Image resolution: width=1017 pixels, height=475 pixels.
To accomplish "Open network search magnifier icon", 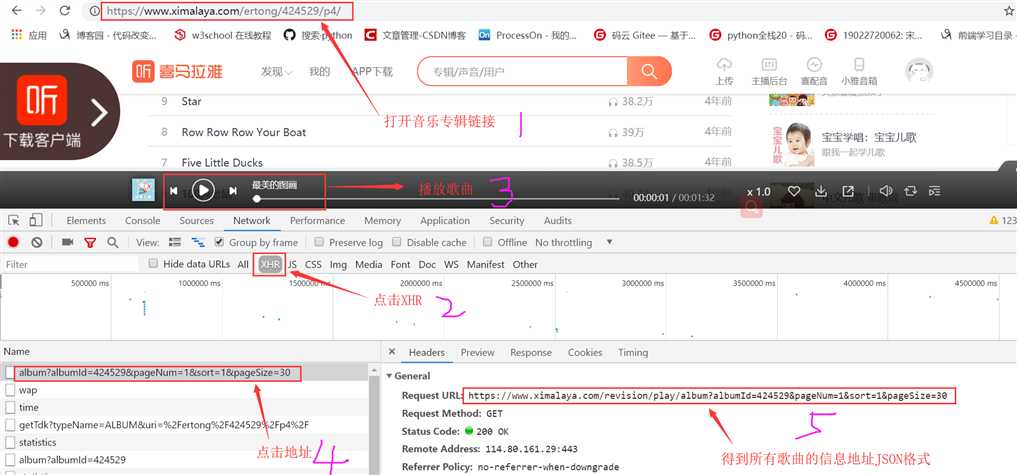I will (113, 242).
